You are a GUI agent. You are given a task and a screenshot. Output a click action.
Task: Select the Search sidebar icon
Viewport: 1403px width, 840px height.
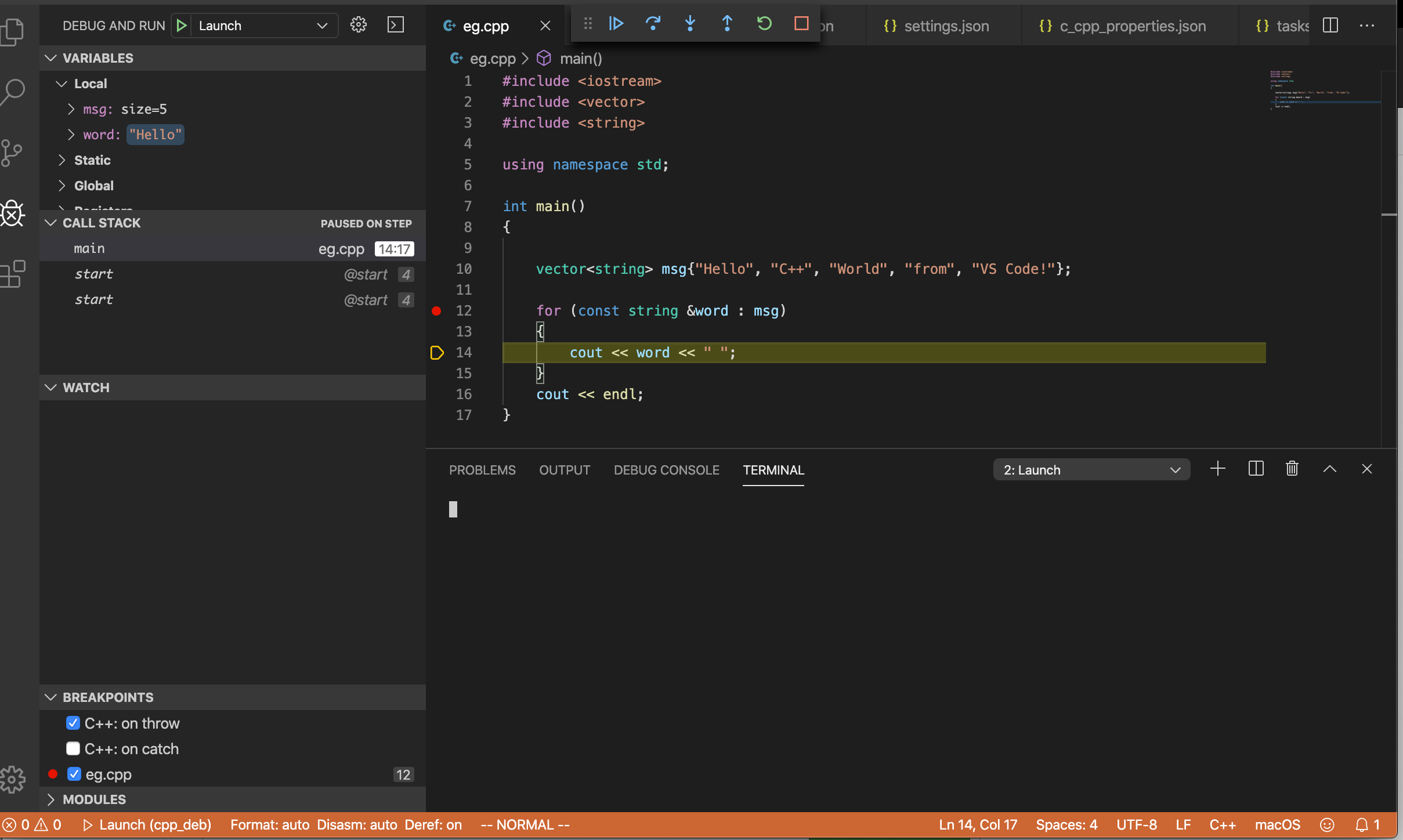tap(13, 92)
